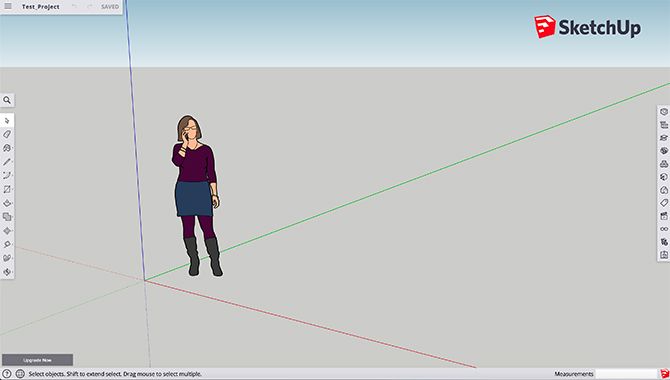This screenshot has height=380, width=670.
Task: Open the help question-mark icon
Action: pyautogui.click(x=7, y=374)
